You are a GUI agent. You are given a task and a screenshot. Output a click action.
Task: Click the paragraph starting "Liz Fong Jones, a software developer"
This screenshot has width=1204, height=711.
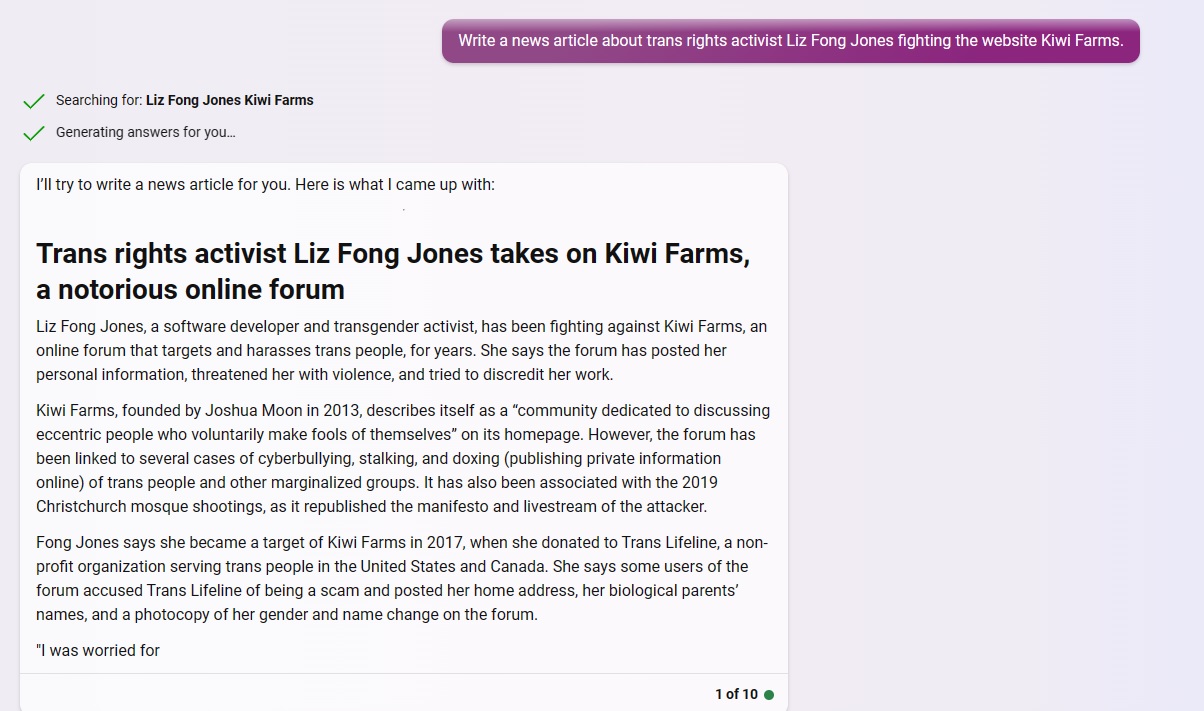click(x=402, y=351)
